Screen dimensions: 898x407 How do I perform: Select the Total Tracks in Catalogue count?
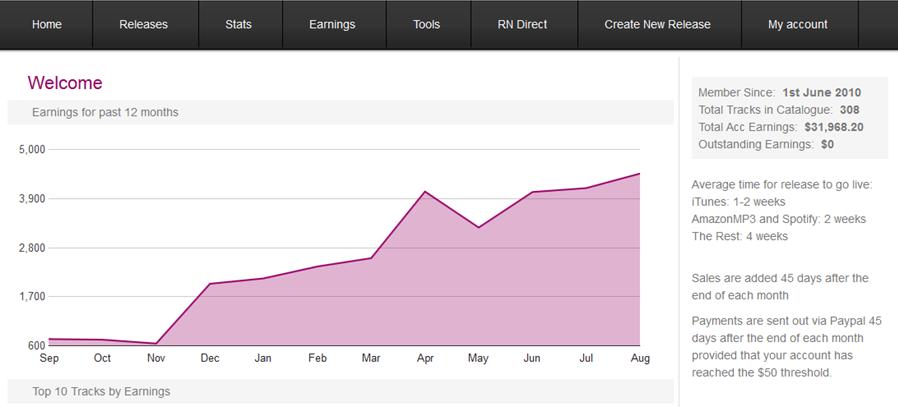(849, 110)
